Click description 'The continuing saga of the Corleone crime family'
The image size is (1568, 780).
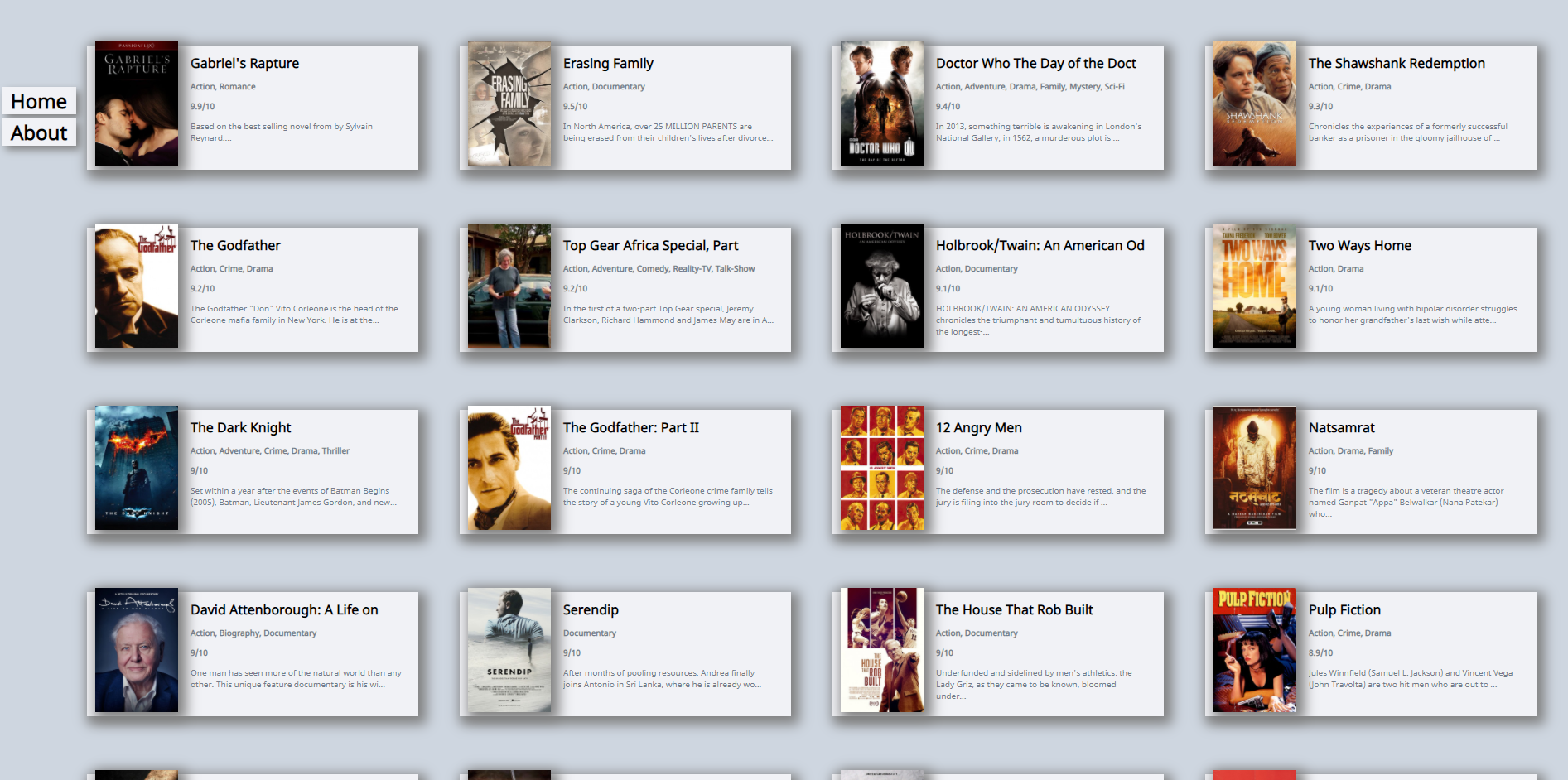[x=668, y=497]
